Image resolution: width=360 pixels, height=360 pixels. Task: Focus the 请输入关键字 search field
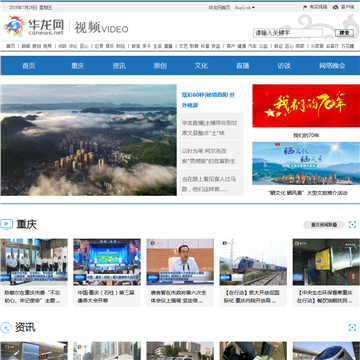pyautogui.click(x=288, y=33)
